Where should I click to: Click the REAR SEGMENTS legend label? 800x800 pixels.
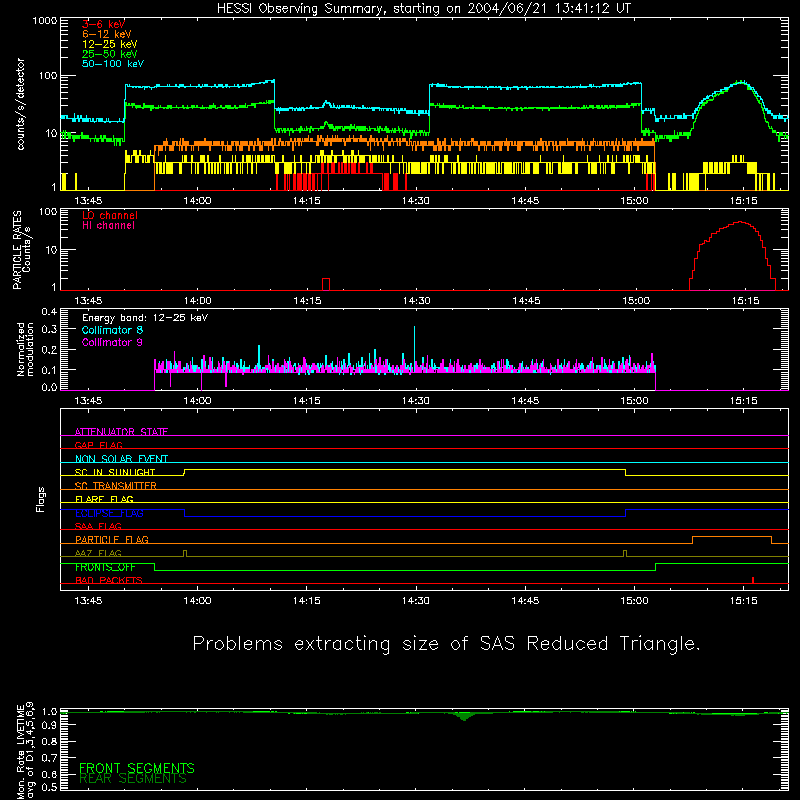(x=133, y=778)
